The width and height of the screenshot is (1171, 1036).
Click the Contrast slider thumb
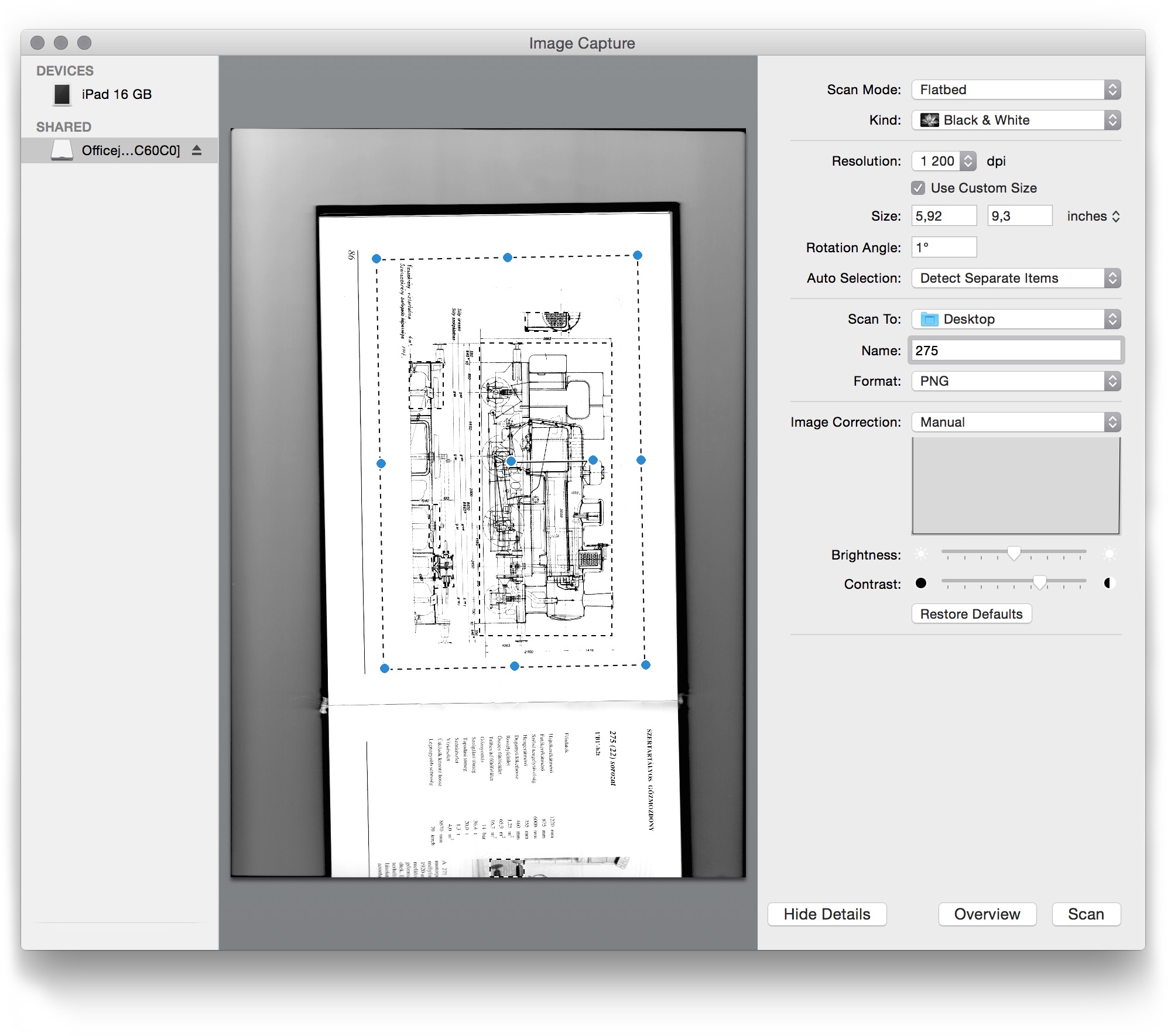click(1039, 582)
